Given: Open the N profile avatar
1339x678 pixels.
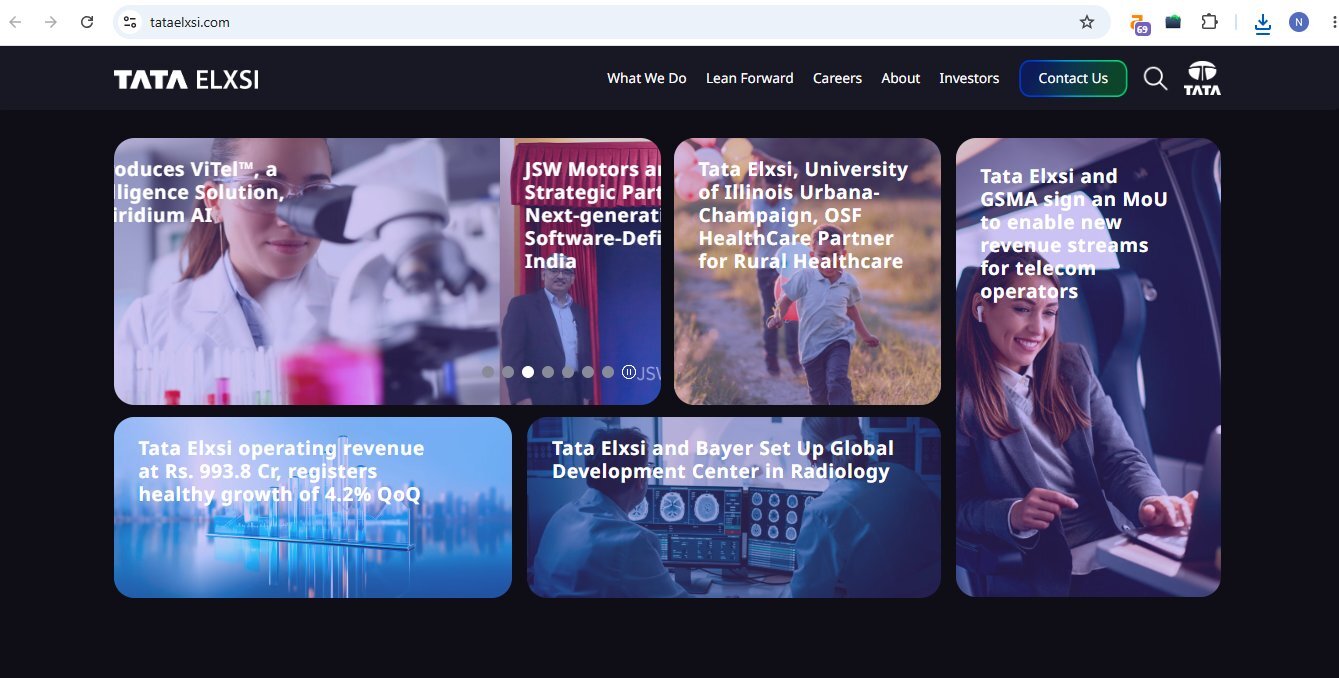Looking at the screenshot, I should pos(1299,22).
